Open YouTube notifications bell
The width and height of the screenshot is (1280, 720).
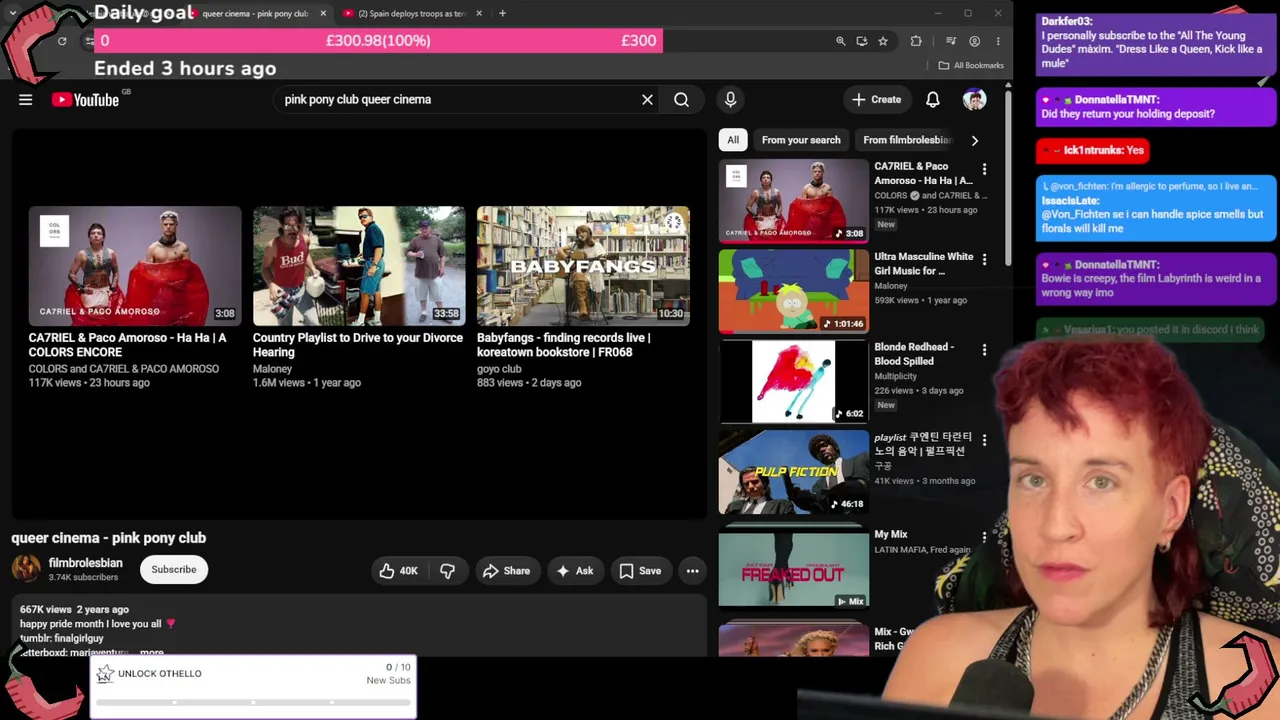click(932, 99)
